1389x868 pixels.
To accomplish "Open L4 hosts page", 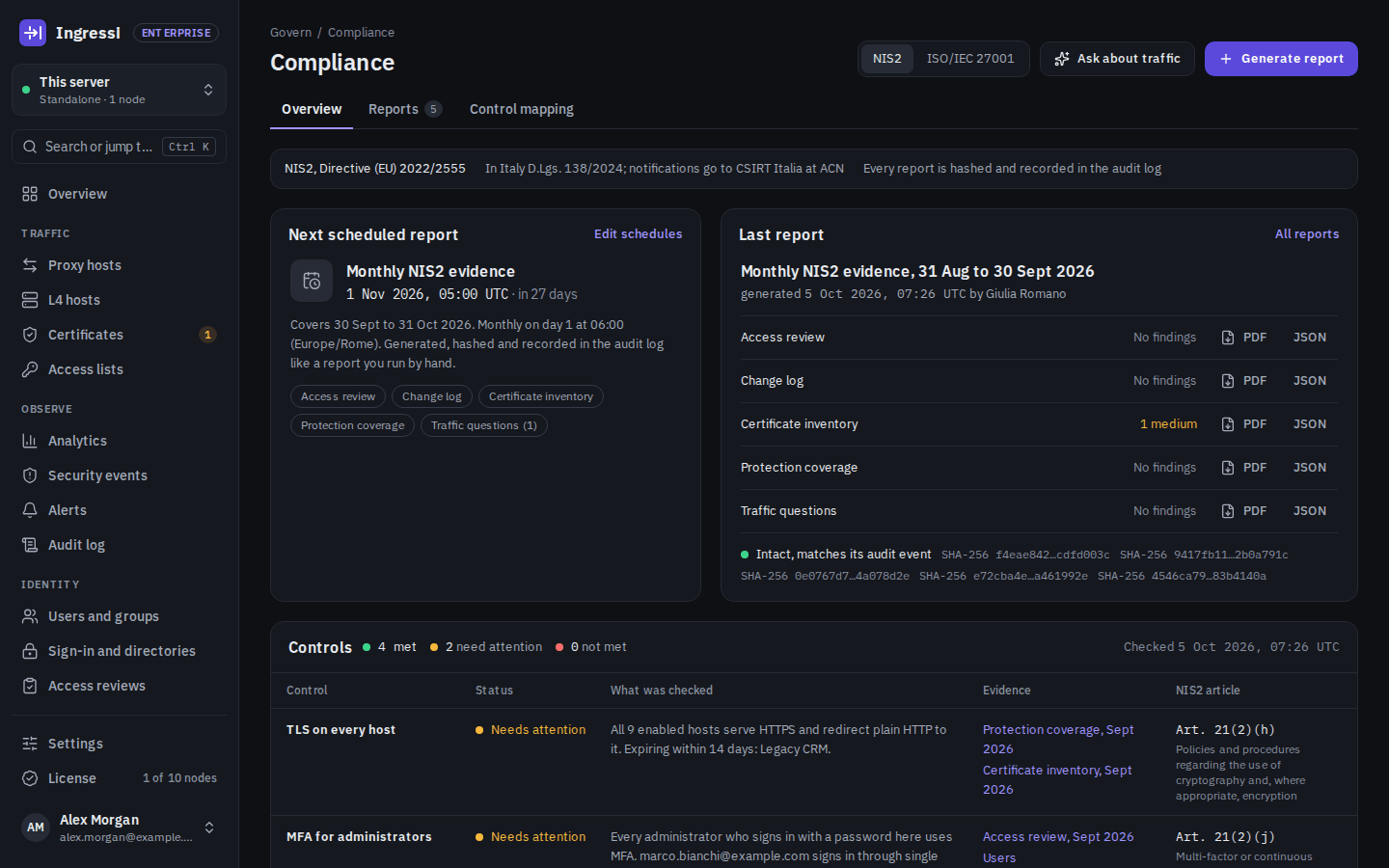I will pos(119,300).
